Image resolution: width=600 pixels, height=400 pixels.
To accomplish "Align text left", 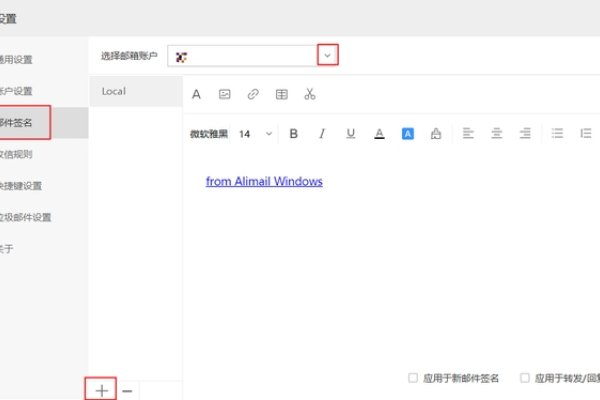I will coord(468,133).
